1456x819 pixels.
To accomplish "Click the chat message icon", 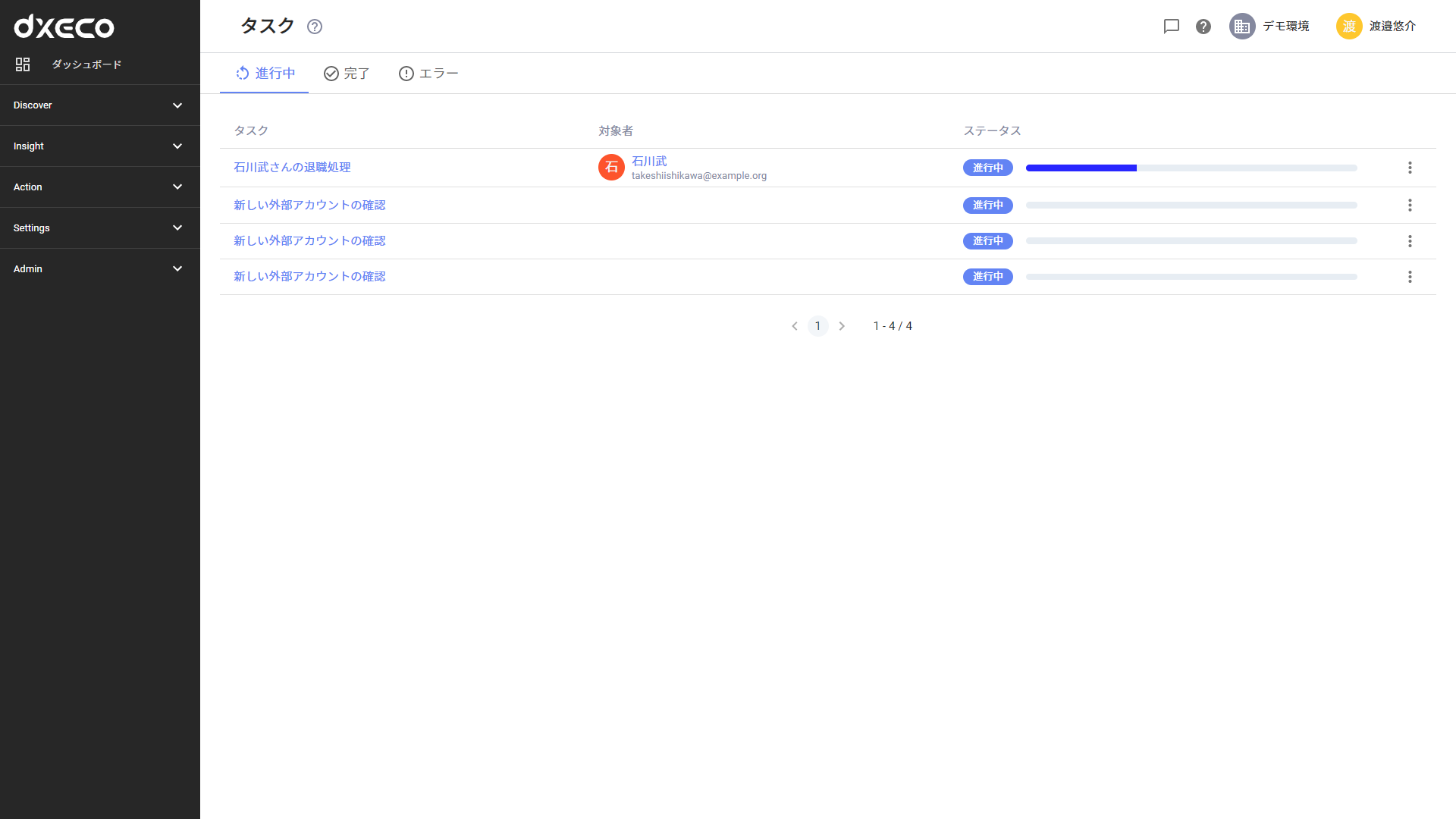I will [x=1172, y=26].
